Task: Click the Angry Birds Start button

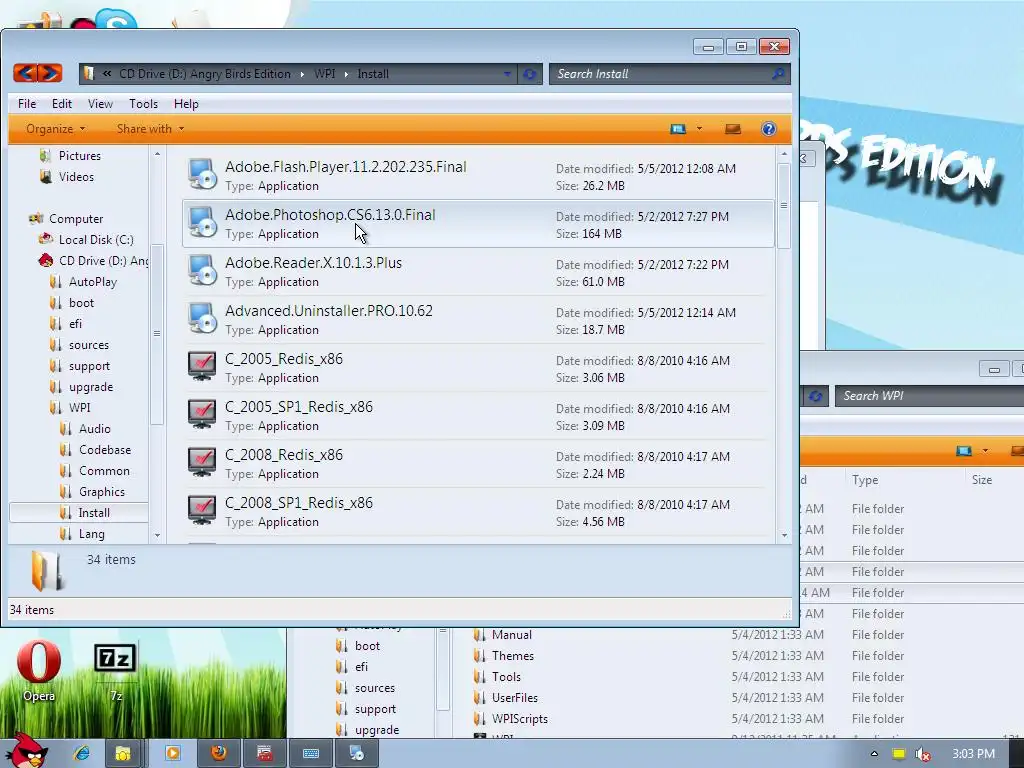Action: [x=26, y=750]
